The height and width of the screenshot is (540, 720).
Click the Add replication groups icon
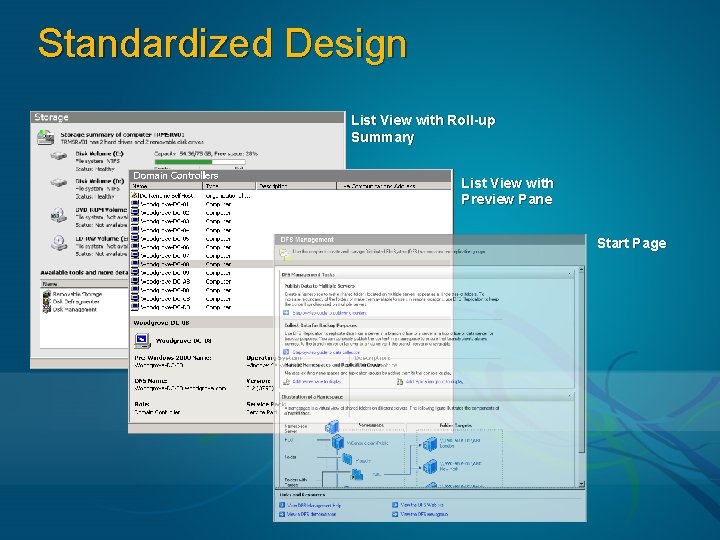pos(400,382)
